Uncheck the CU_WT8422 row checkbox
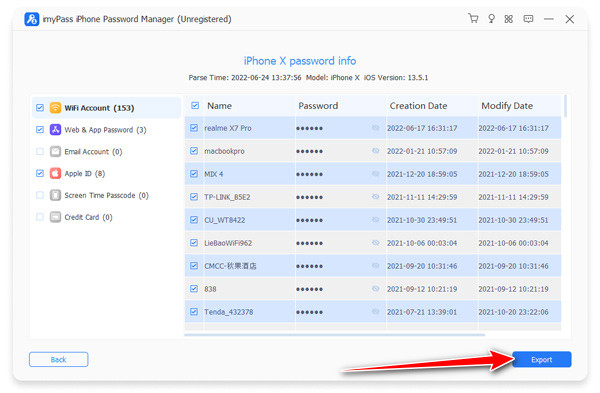This screenshot has height=393, width=600. coord(194,220)
